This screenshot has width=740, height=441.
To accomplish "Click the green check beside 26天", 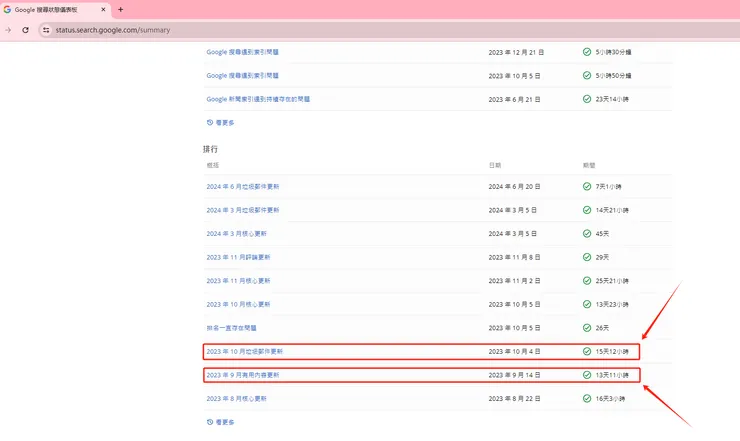I will pyautogui.click(x=587, y=328).
